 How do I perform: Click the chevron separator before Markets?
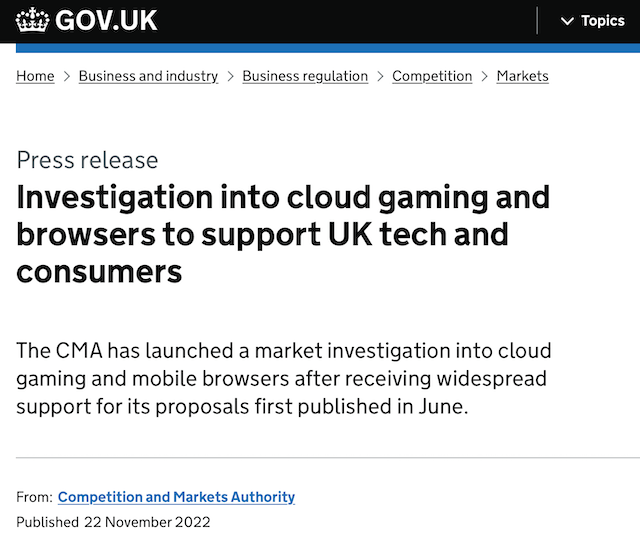(x=484, y=76)
